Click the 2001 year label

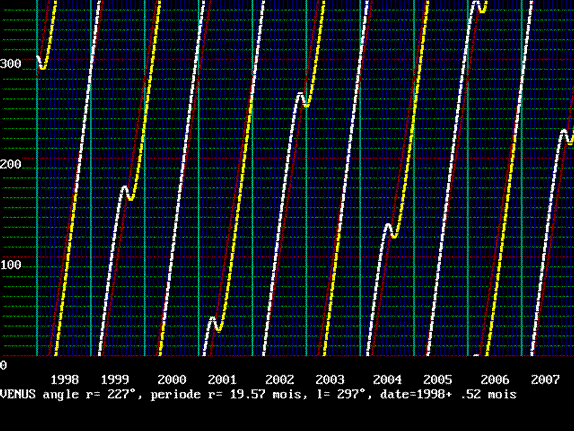click(222, 380)
